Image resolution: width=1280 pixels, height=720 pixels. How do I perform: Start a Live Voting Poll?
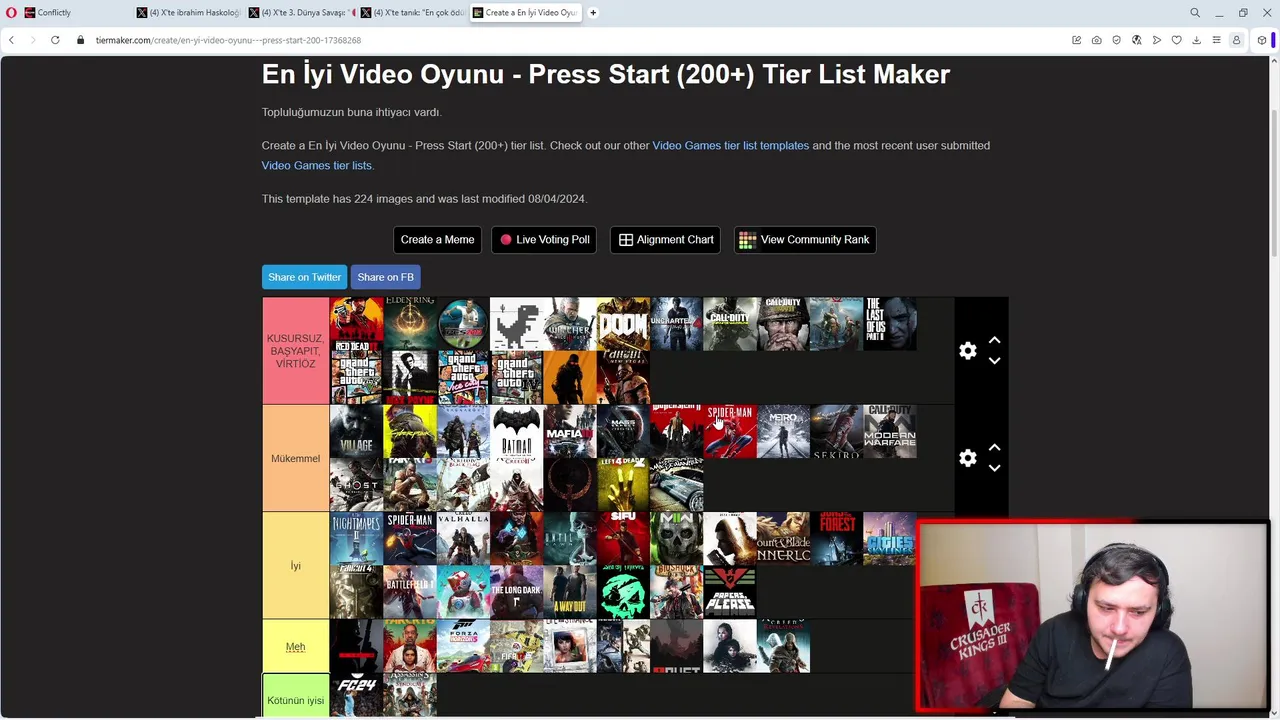[x=544, y=240]
